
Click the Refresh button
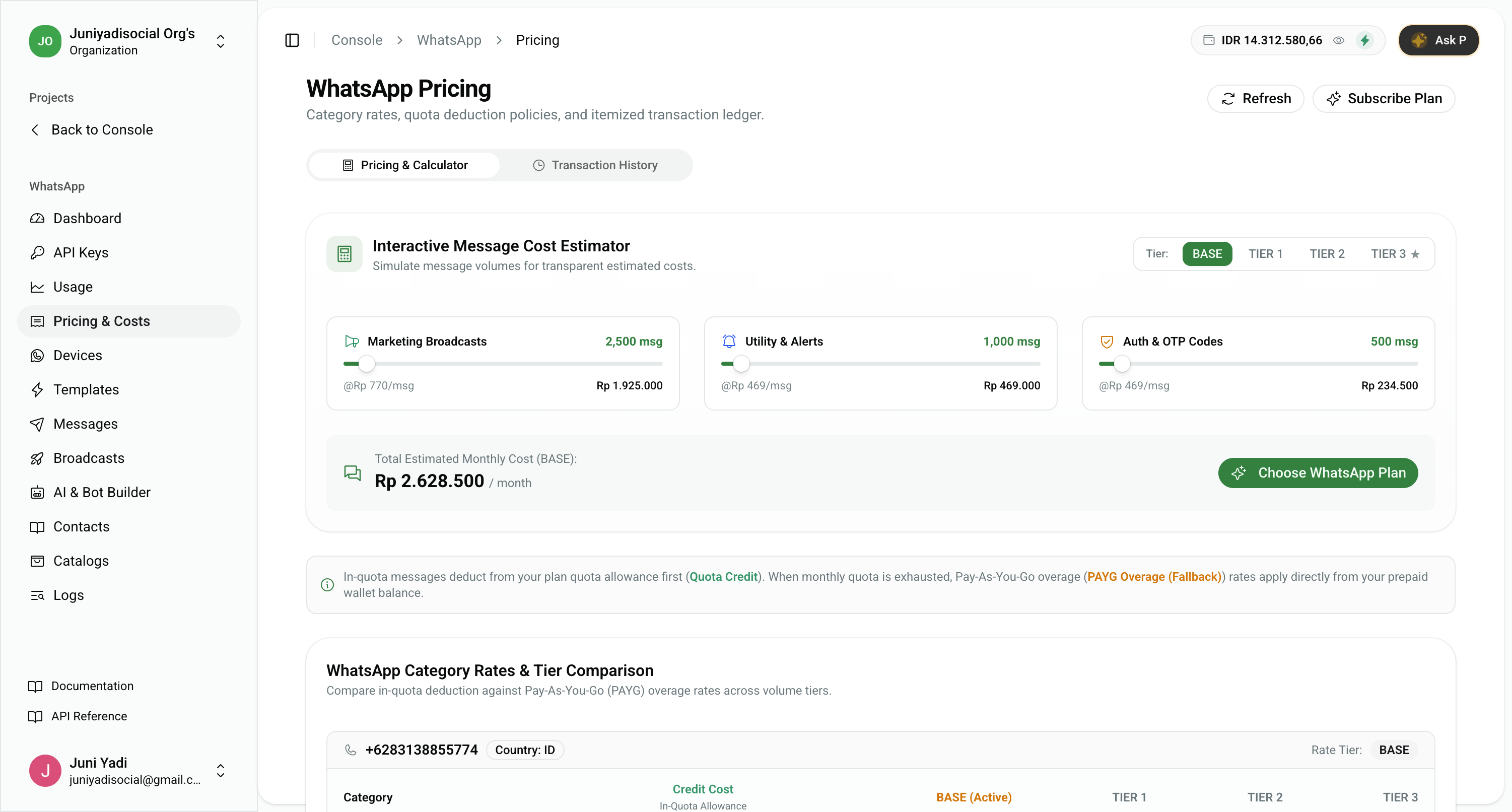click(1256, 99)
